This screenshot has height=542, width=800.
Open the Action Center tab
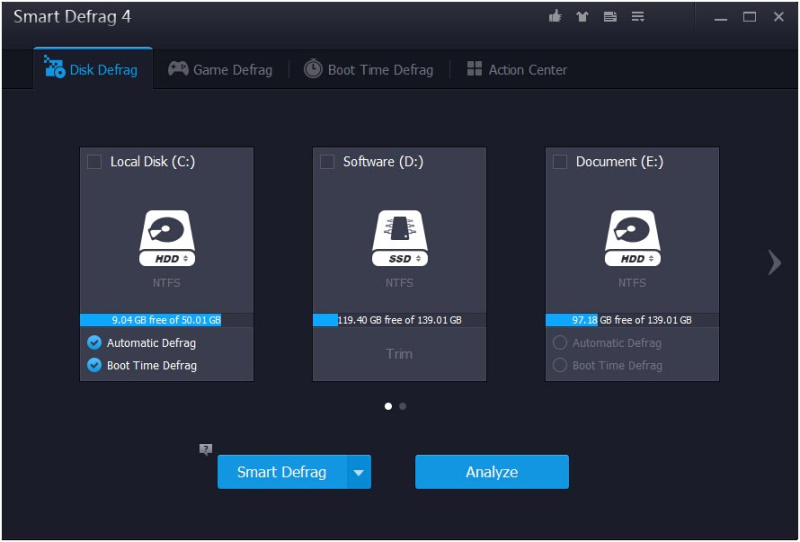517,69
